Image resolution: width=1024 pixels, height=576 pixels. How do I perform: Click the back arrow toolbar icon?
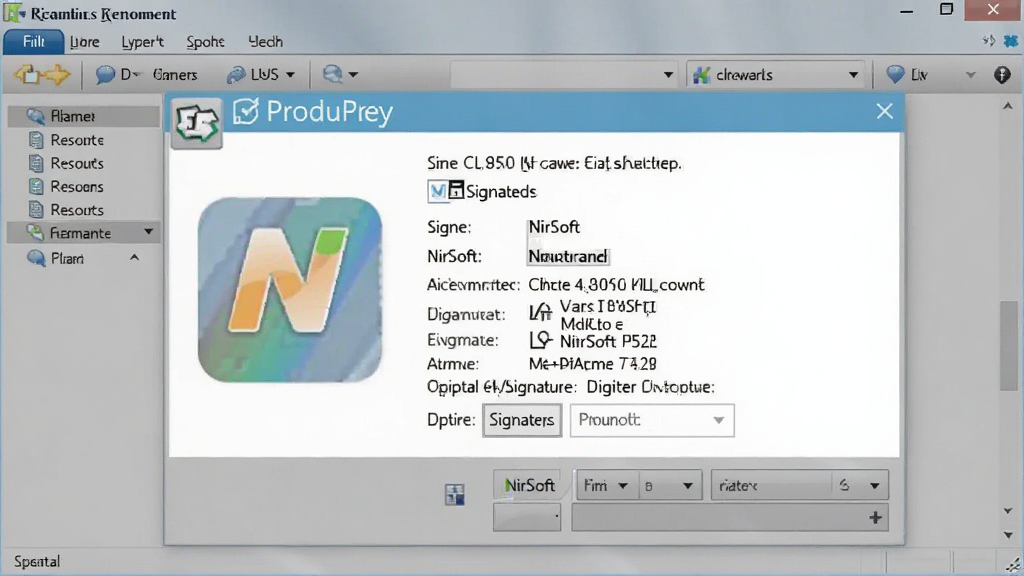coord(27,74)
